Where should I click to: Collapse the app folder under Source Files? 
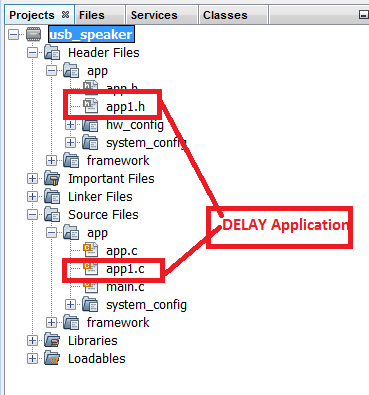pos(51,233)
